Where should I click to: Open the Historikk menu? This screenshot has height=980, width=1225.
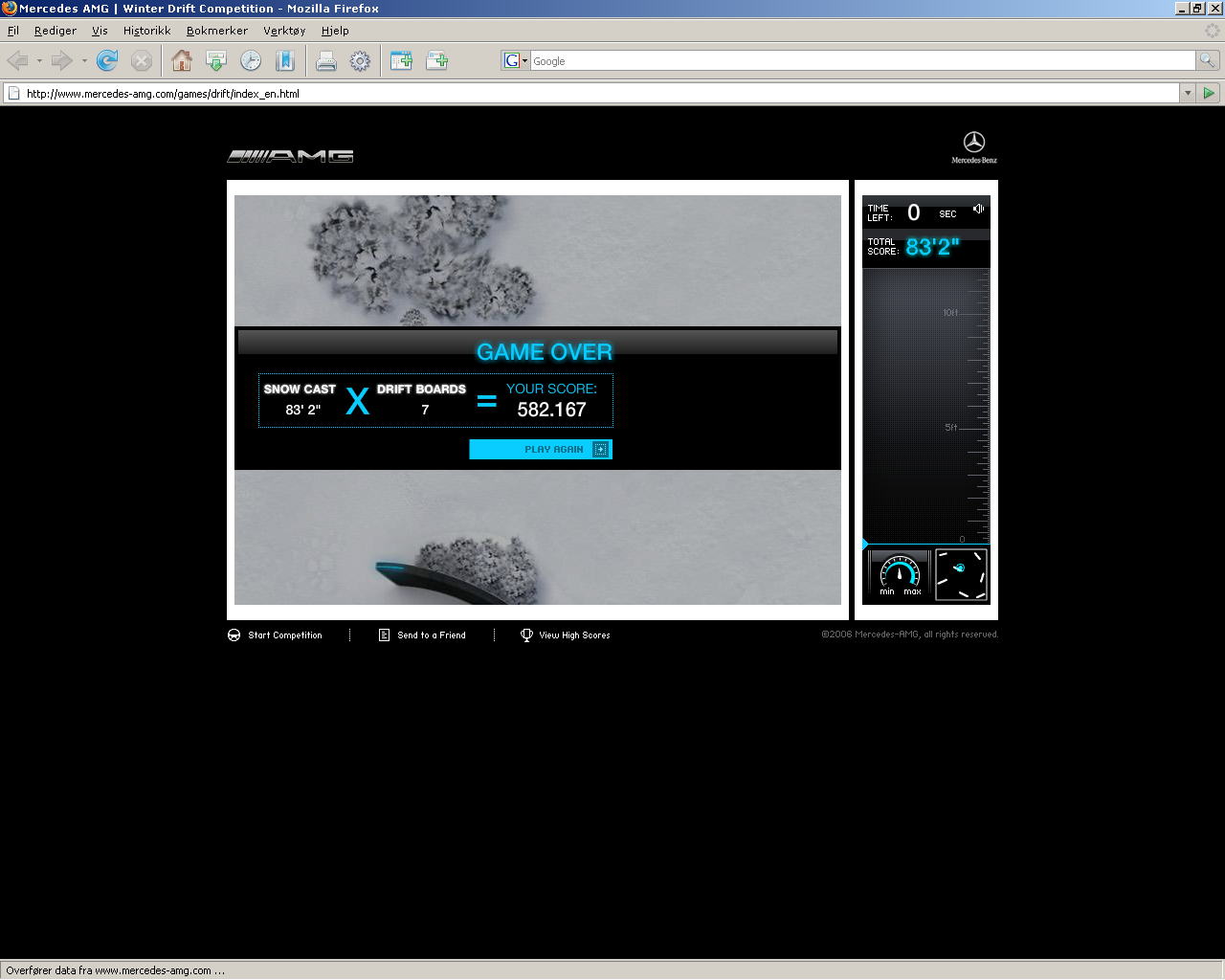tap(146, 31)
